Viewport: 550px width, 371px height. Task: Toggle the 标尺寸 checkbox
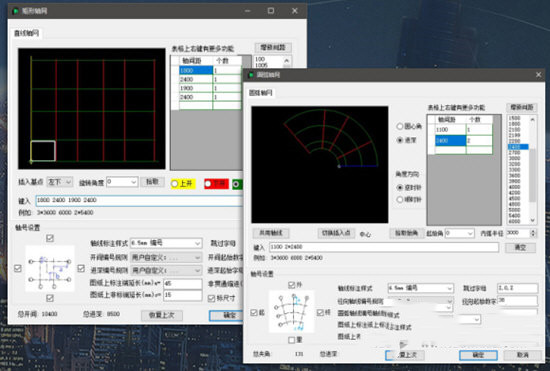(211, 298)
